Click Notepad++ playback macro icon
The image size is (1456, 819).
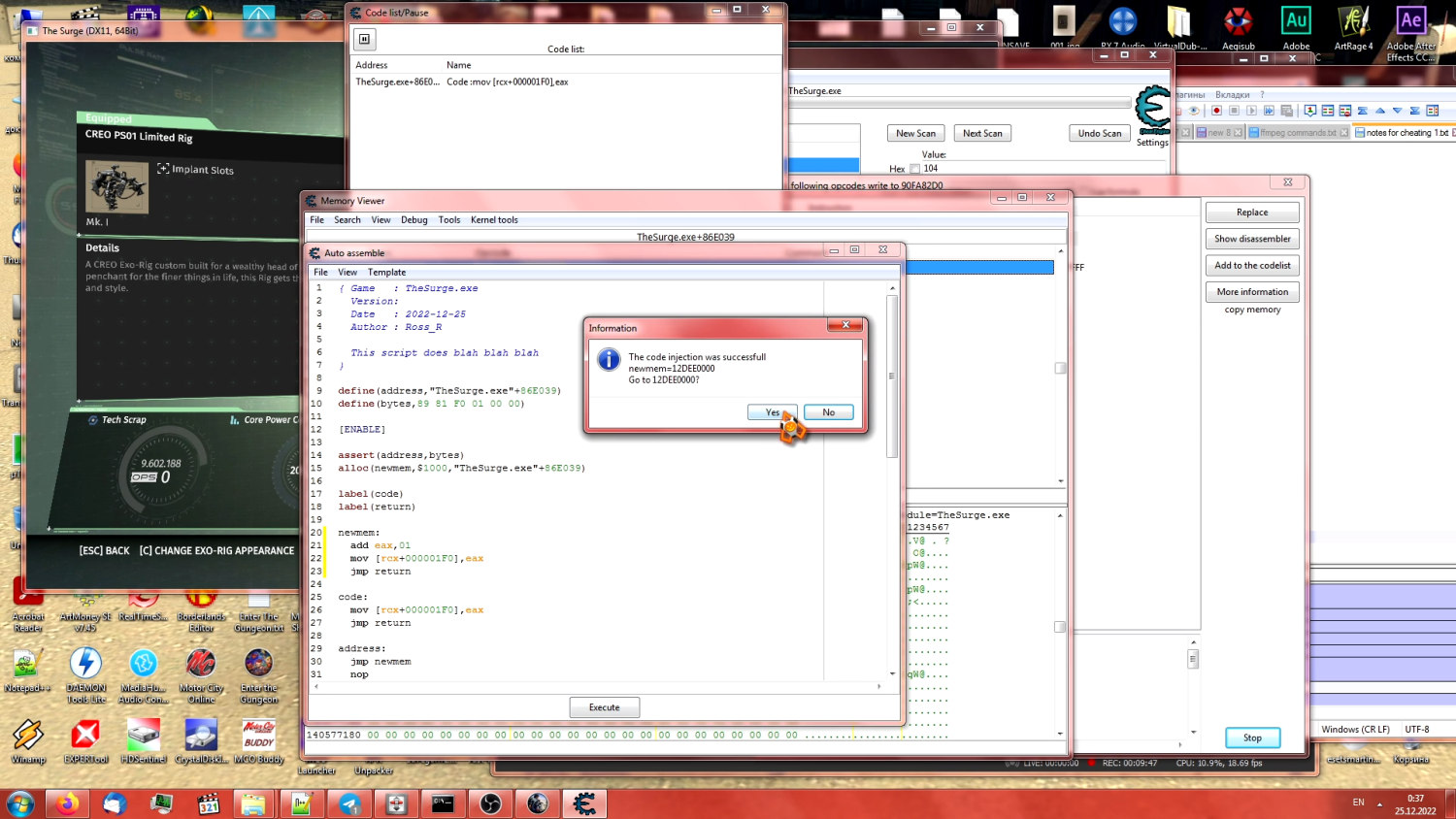click(1251, 111)
